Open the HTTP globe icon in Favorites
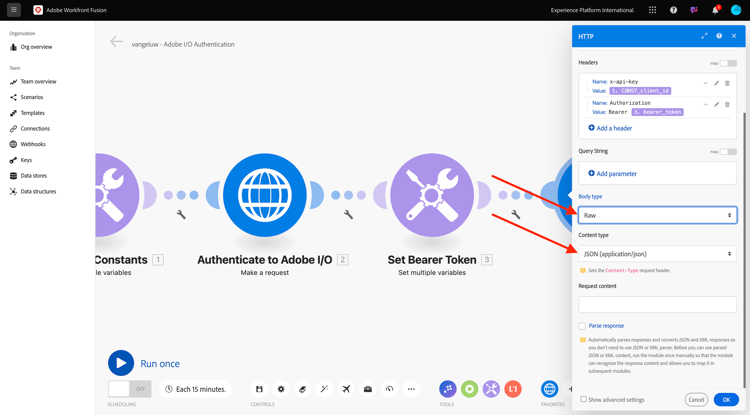This screenshot has width=750, height=415. click(x=550, y=389)
